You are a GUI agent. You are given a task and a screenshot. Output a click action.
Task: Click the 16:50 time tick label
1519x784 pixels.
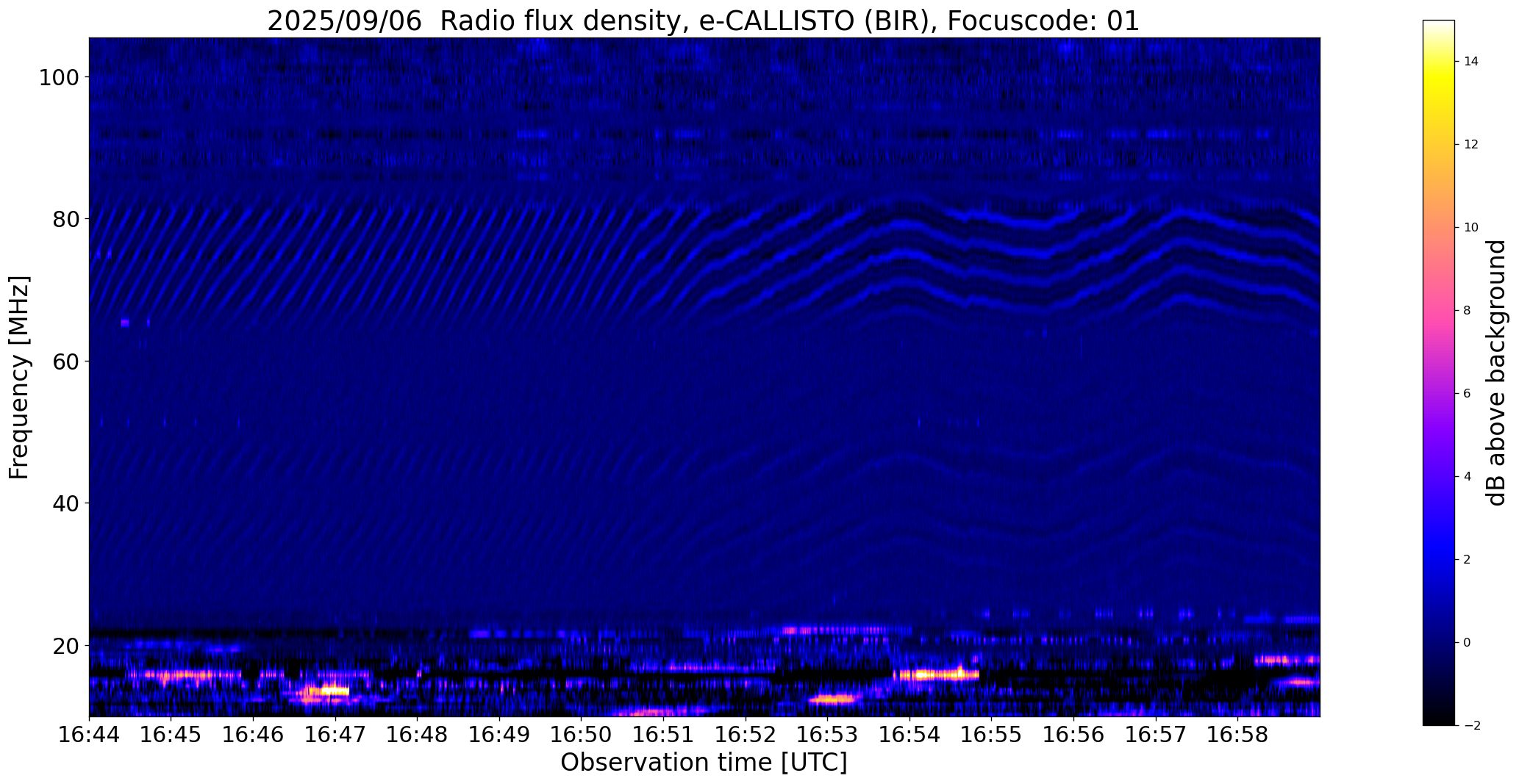[581, 734]
